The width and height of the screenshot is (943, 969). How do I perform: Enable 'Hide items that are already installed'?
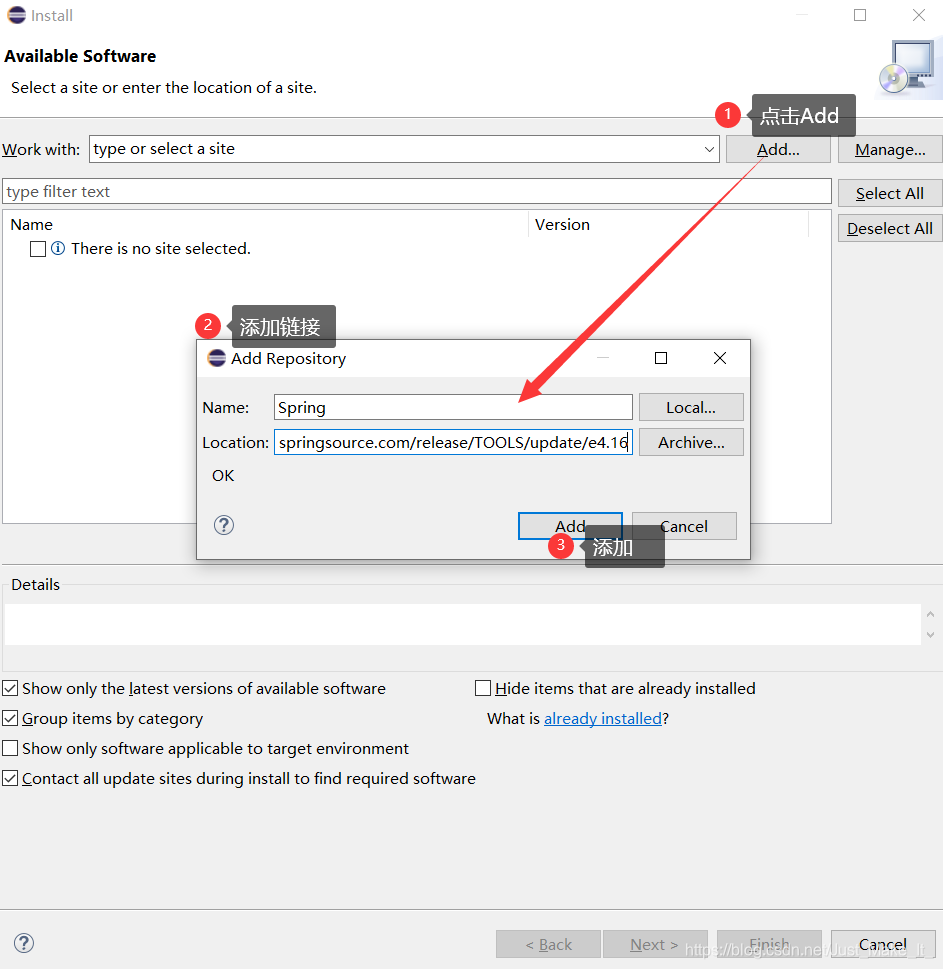483,688
